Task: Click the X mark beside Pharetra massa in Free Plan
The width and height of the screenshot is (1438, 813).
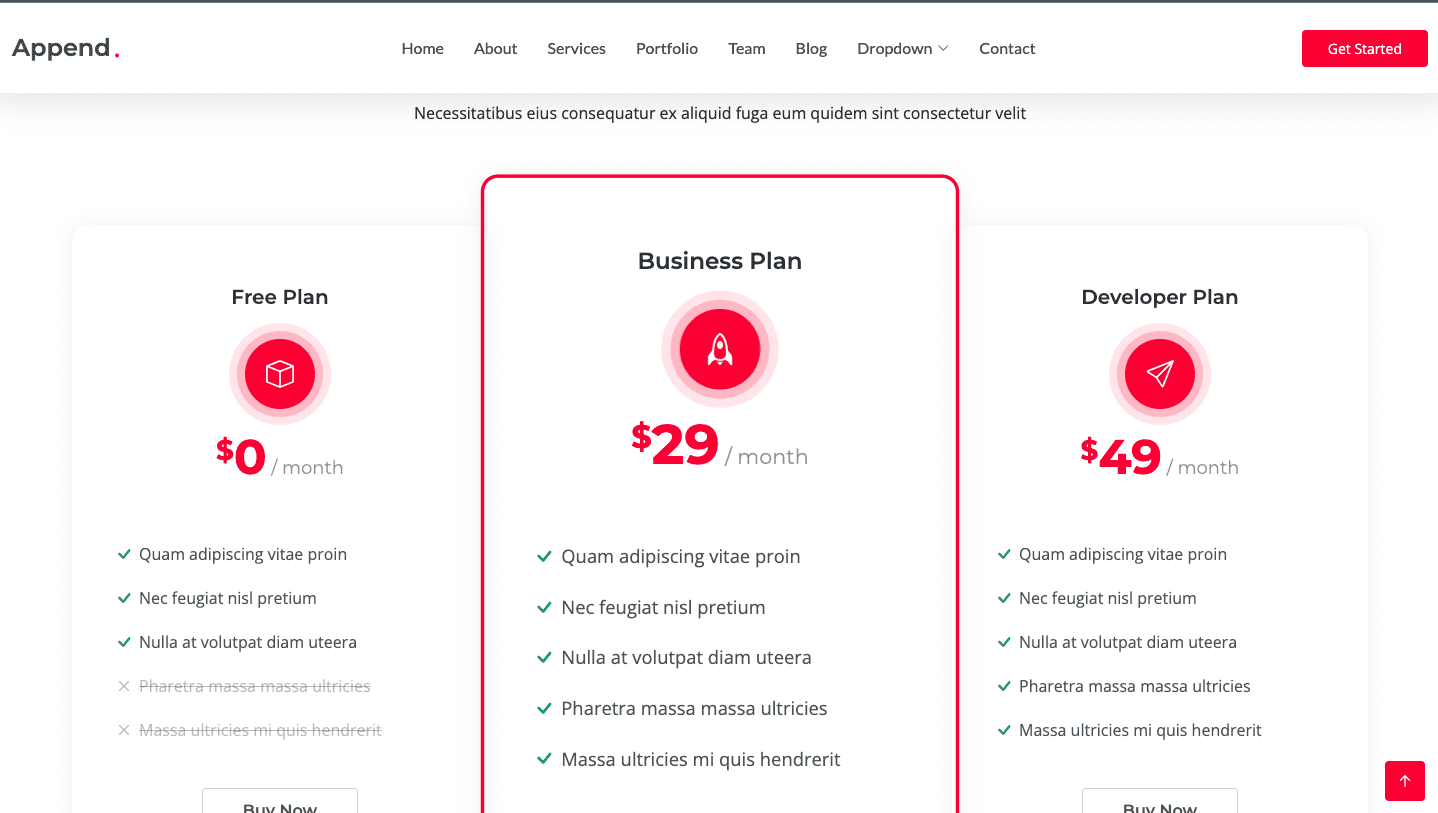Action: pos(124,686)
